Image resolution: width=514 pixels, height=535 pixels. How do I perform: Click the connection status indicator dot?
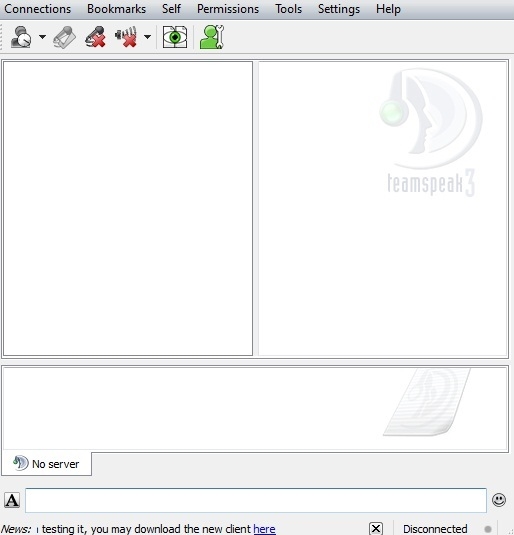[x=488, y=529]
